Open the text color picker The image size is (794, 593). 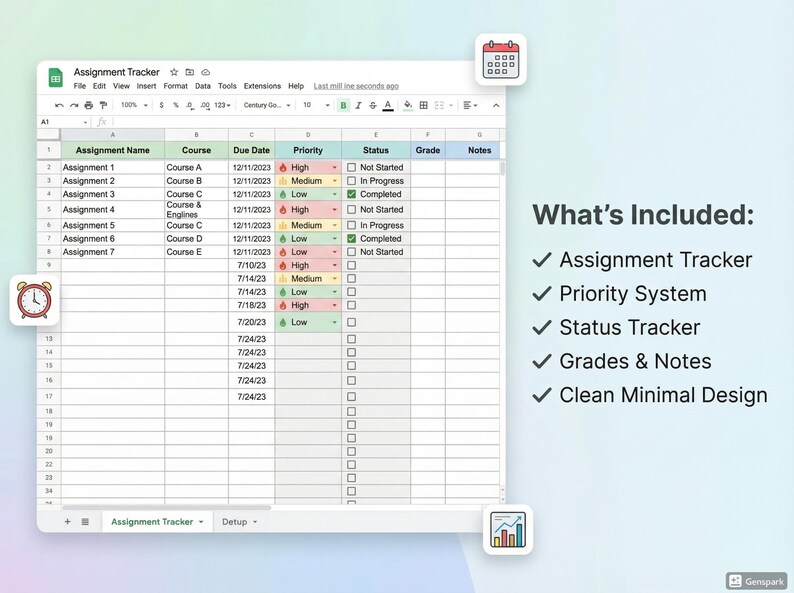click(388, 105)
